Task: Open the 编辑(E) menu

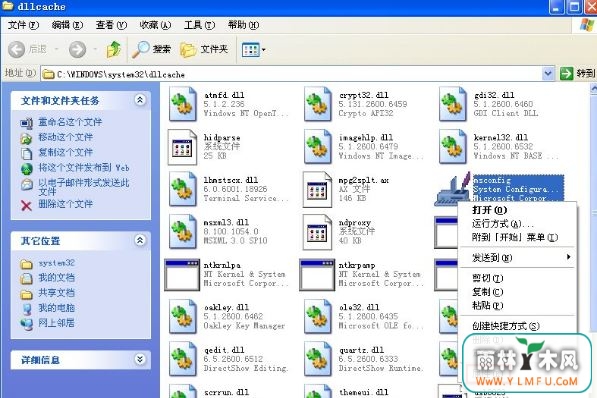Action: 67,25
